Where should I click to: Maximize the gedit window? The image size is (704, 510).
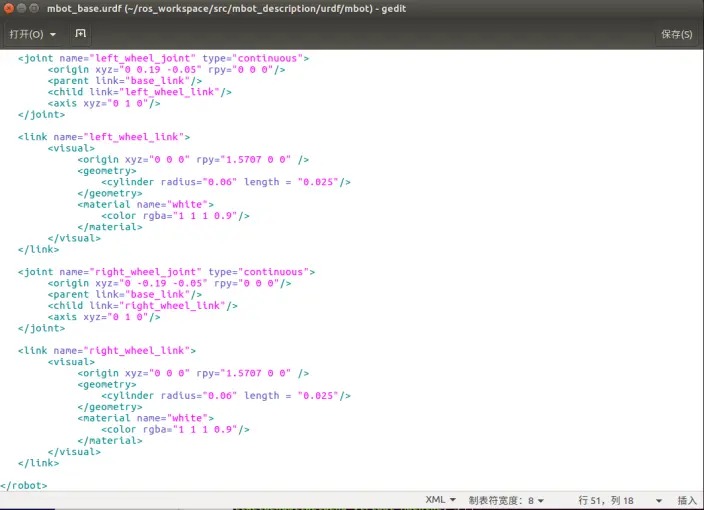tap(34, 8)
